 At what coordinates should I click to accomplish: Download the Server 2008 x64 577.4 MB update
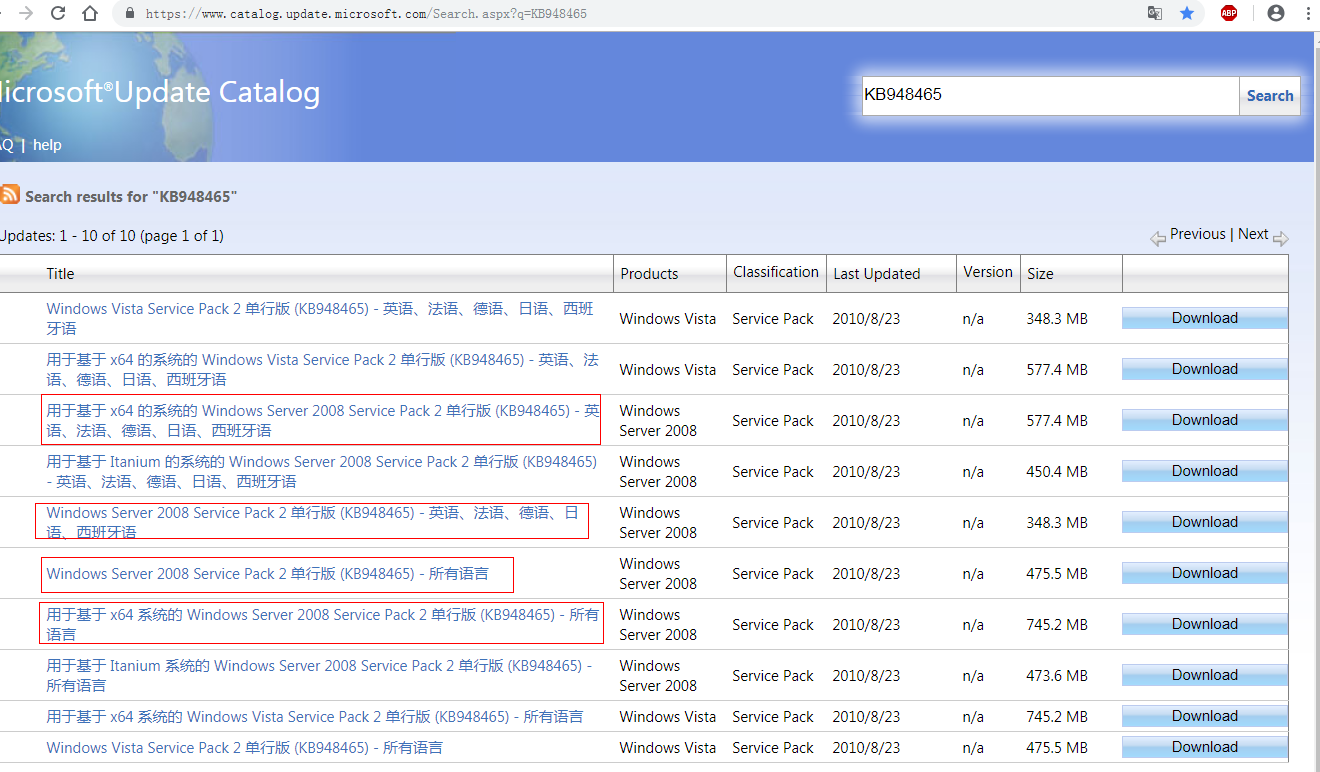[x=1205, y=420]
